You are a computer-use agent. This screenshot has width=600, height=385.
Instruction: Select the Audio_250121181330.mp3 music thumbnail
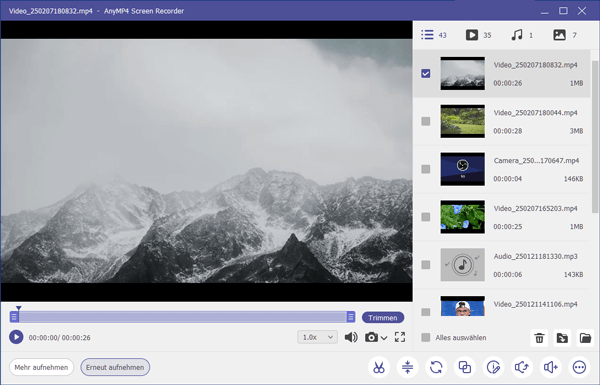(x=462, y=265)
